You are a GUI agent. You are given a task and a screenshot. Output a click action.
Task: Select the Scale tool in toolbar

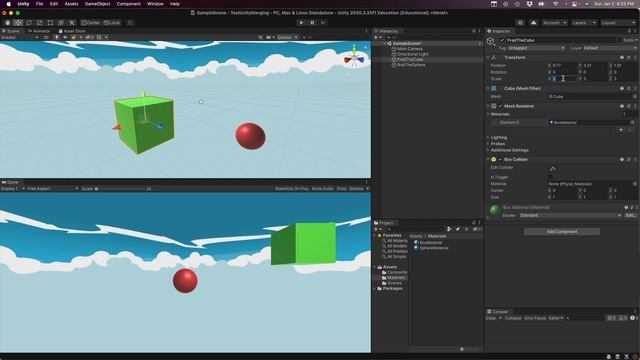40,23
